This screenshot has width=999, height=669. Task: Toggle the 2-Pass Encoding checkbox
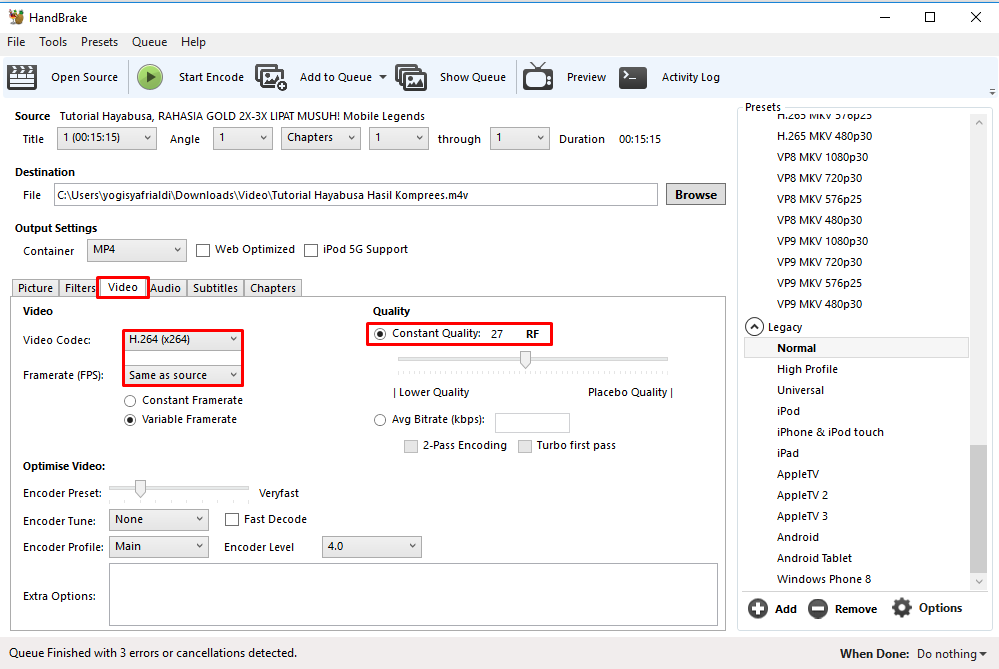click(x=411, y=446)
